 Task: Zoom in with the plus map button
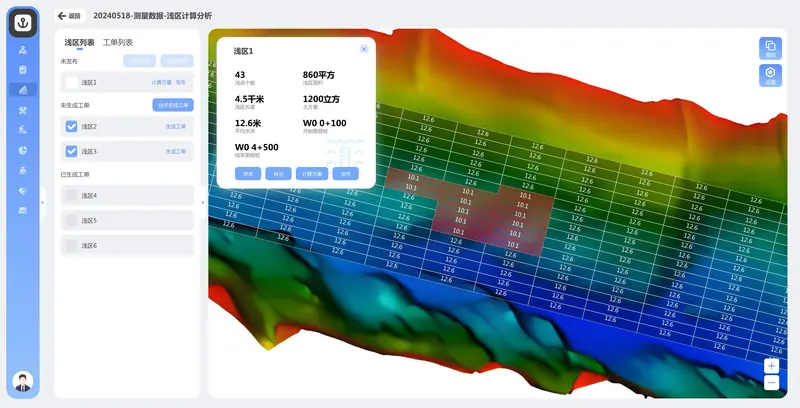[771, 366]
